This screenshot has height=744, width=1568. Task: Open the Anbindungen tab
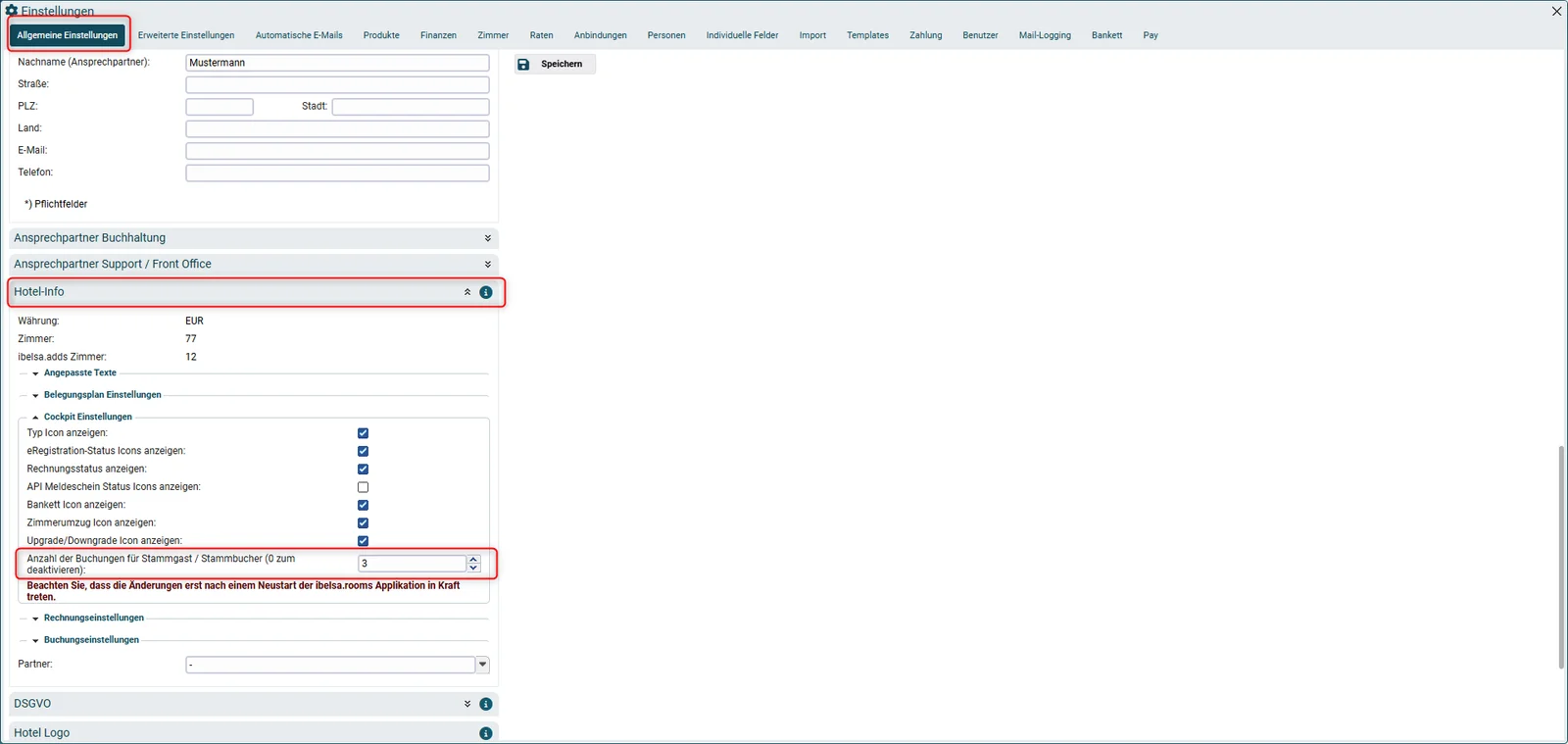[x=601, y=35]
